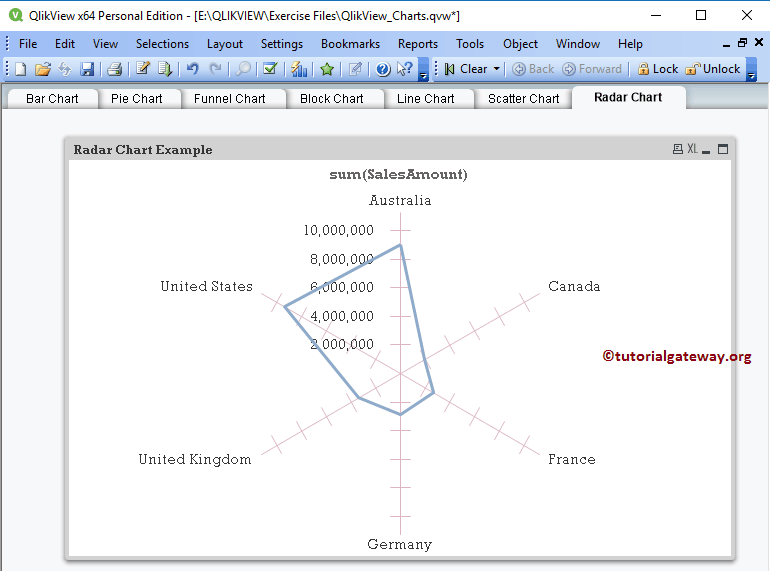Open the Help menu
The image size is (770, 571).
click(x=630, y=44)
